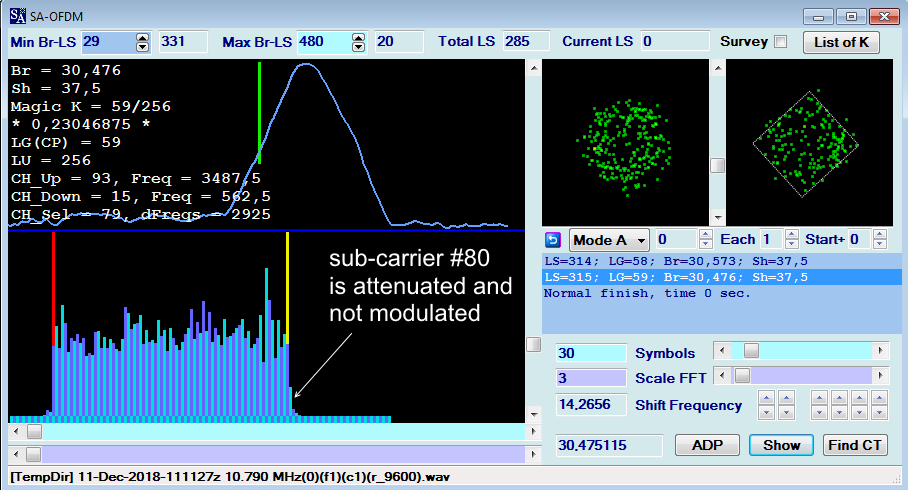Click the constellation scrollbar down arrow

[x=717, y=218]
